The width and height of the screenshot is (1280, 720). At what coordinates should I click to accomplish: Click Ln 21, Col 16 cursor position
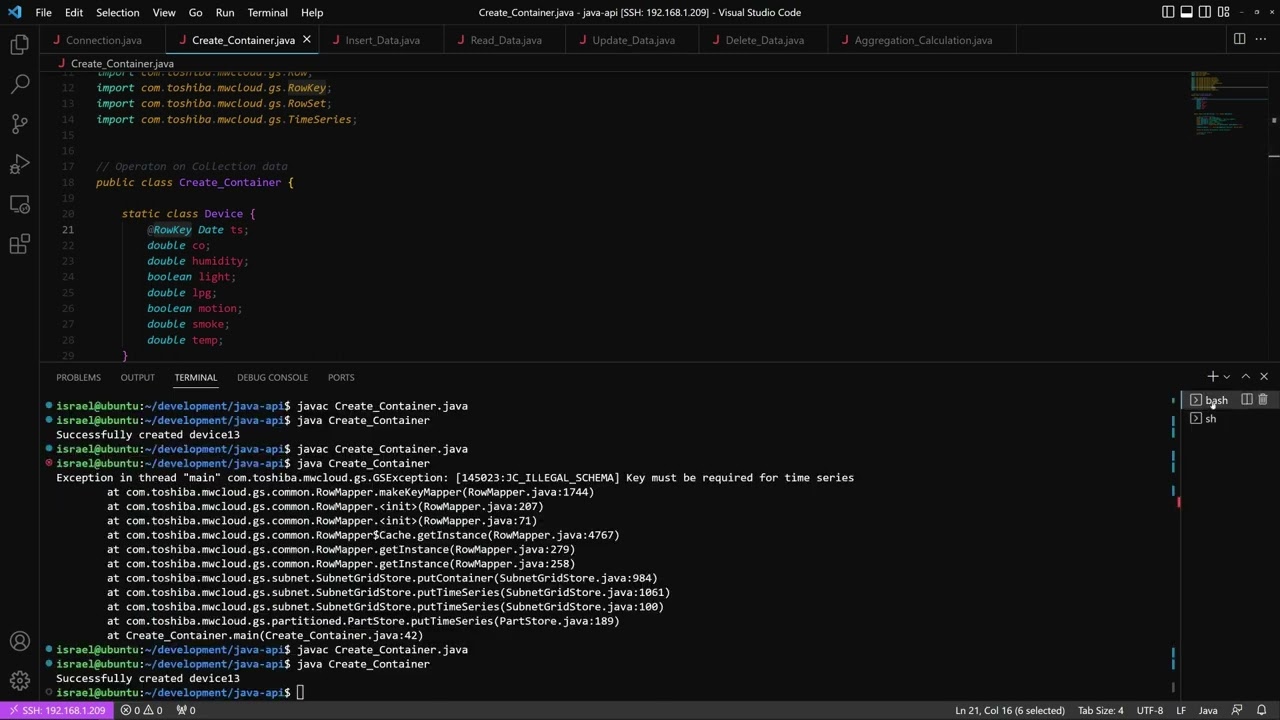click(1009, 710)
